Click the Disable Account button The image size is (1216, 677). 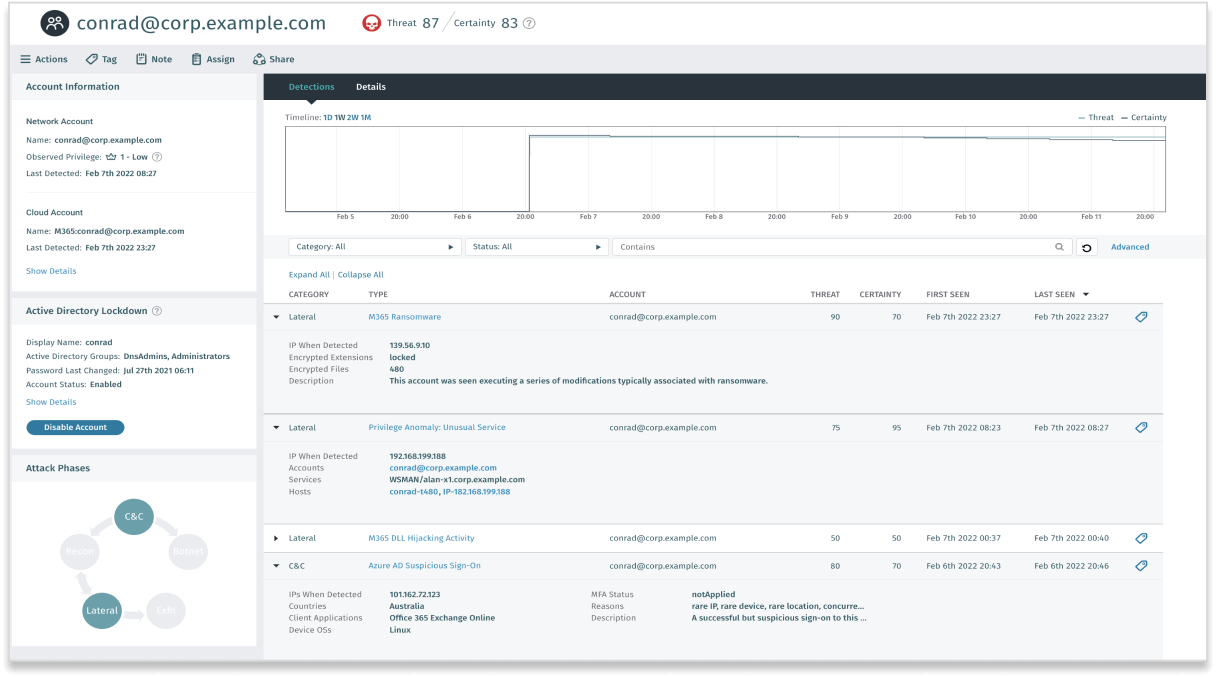(x=75, y=427)
